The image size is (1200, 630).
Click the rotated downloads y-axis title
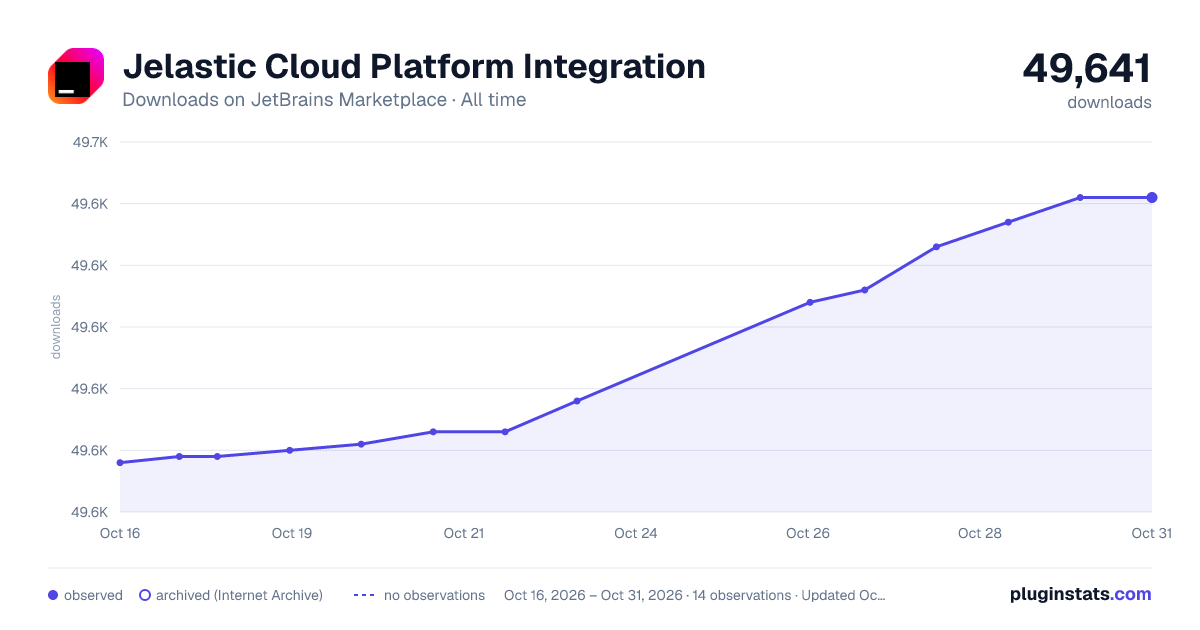[x=56, y=326]
